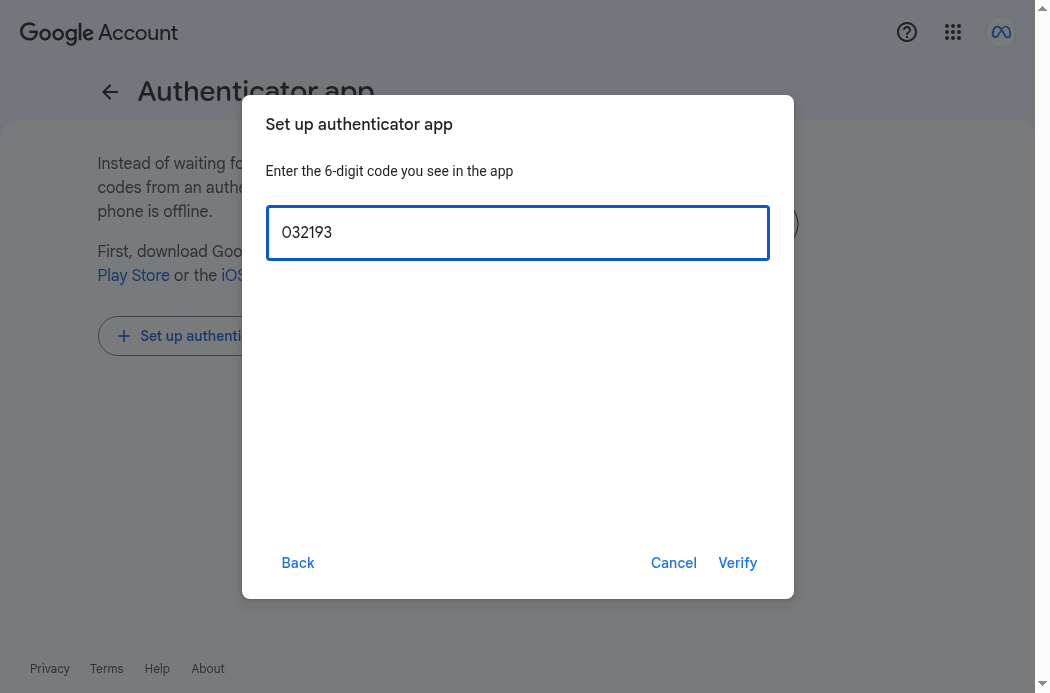This screenshot has width=1050, height=693.
Task: Click the Verify button
Action: (x=737, y=563)
